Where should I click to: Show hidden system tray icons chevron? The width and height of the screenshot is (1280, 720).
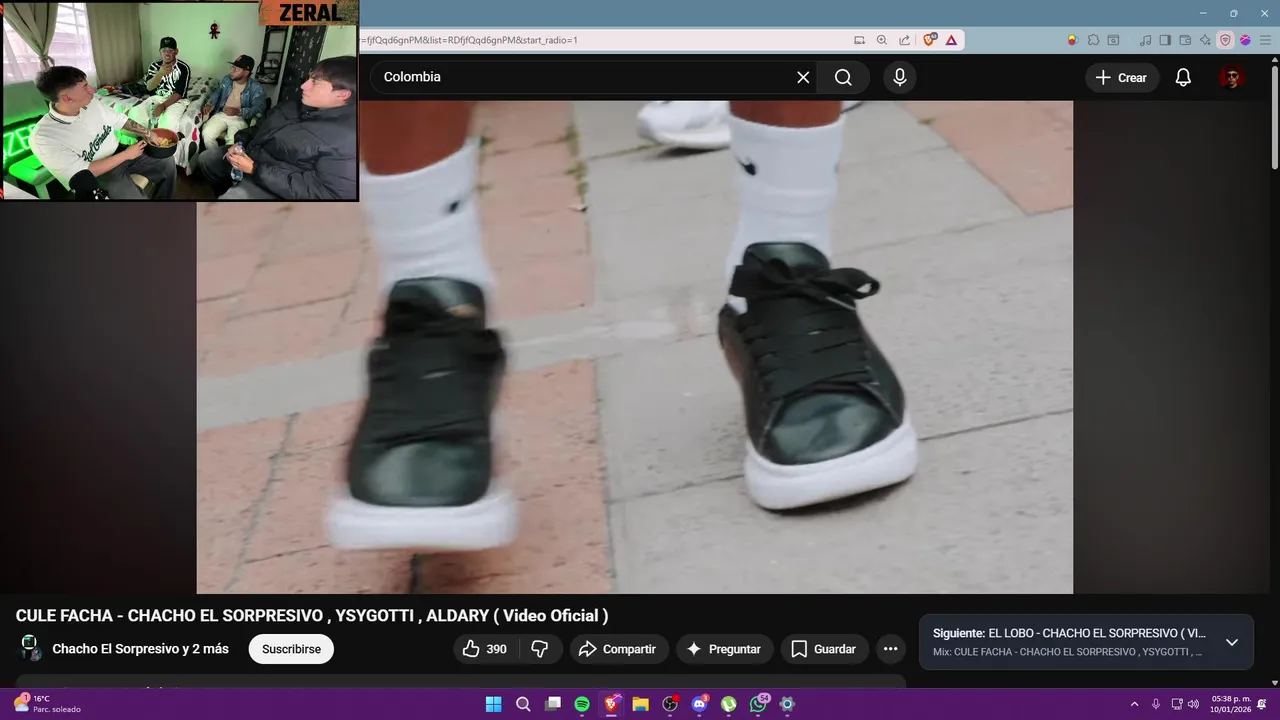(x=1134, y=704)
